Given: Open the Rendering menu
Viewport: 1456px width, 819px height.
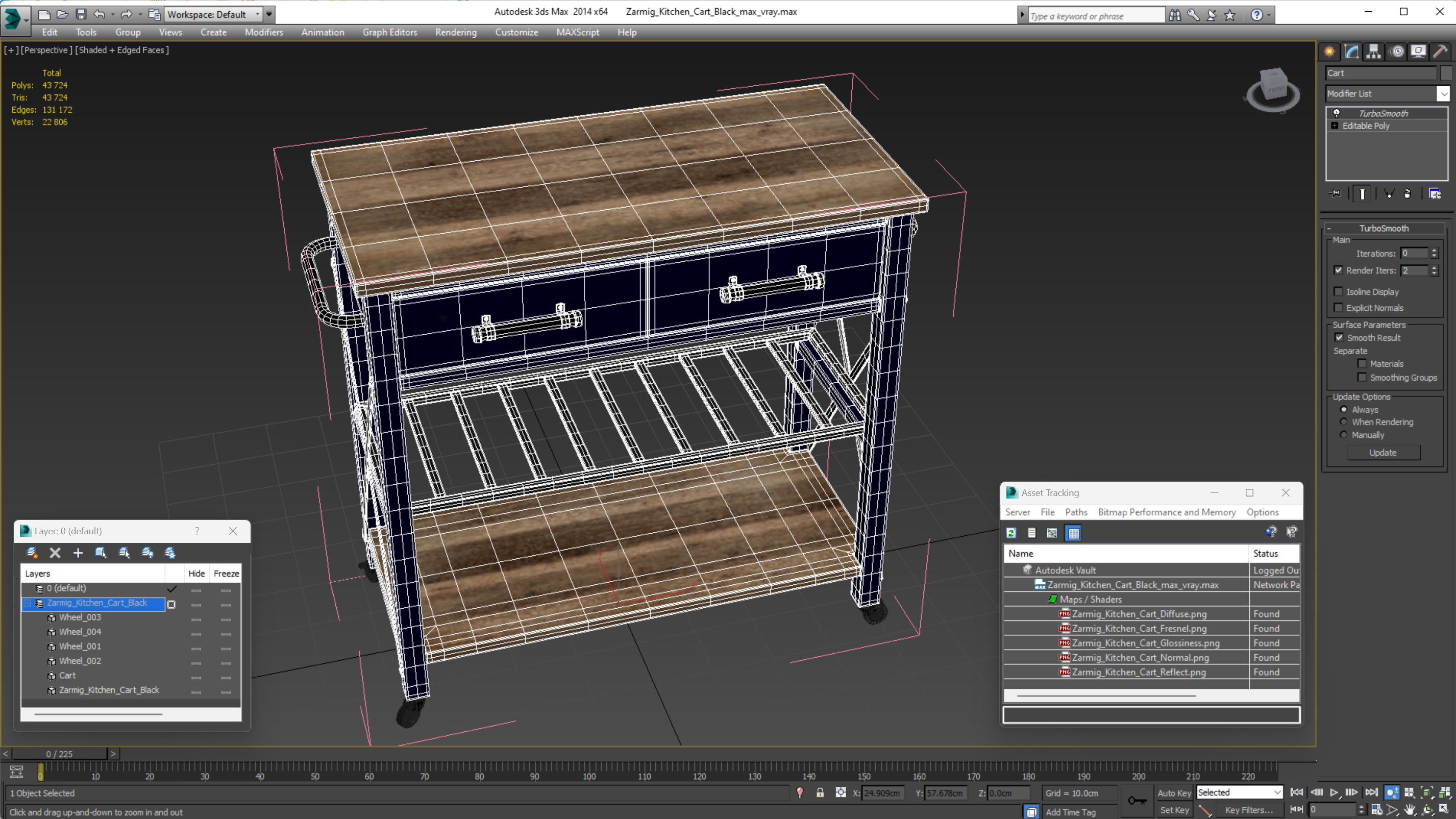Looking at the screenshot, I should [456, 32].
